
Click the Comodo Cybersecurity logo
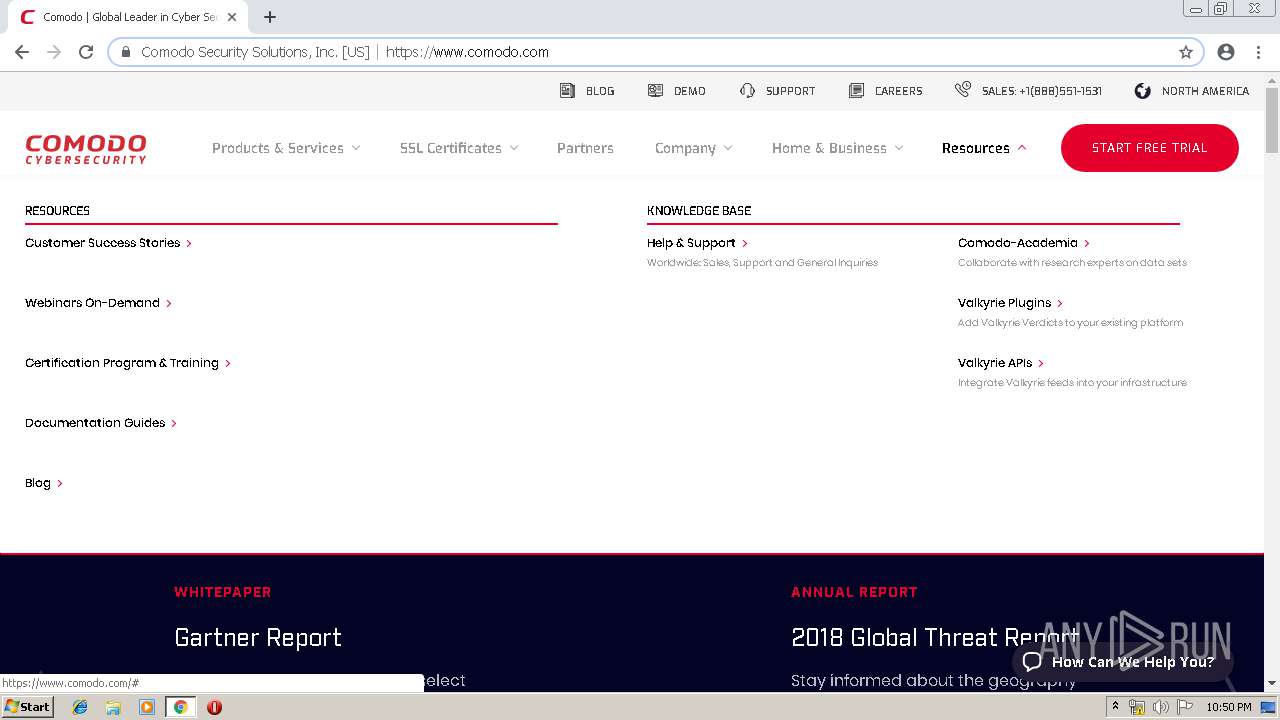coord(86,148)
